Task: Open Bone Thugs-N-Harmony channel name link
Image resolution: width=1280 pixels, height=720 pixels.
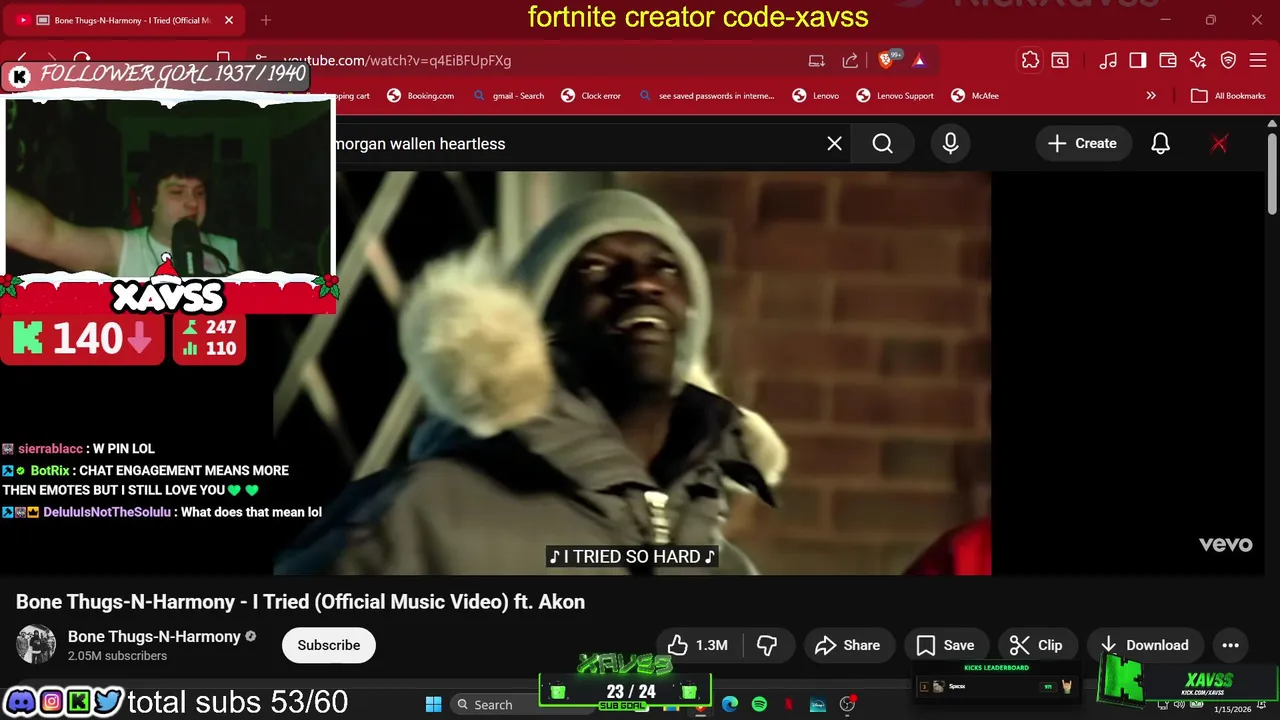Action: point(154,636)
